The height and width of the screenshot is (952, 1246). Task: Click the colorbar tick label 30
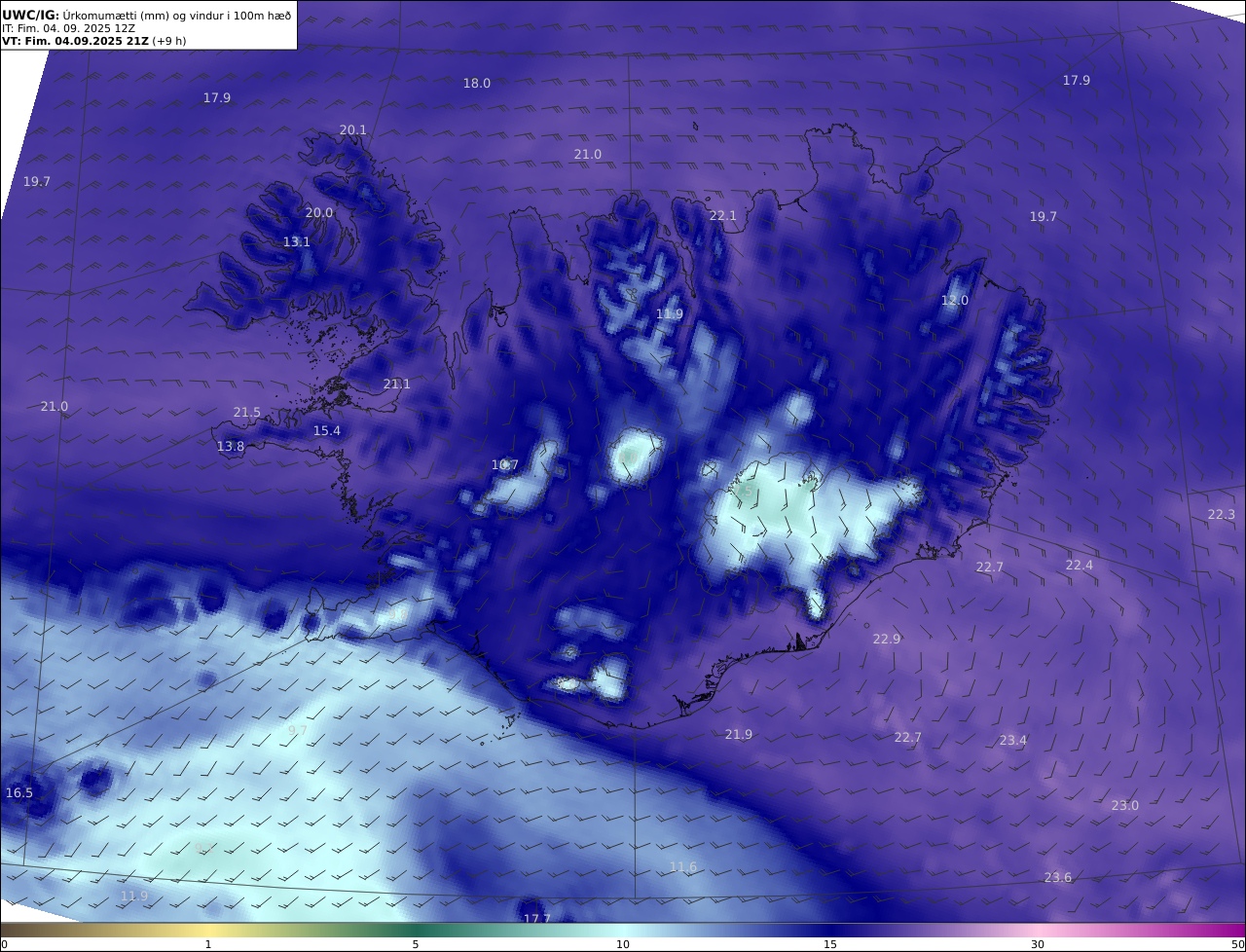[x=1038, y=944]
